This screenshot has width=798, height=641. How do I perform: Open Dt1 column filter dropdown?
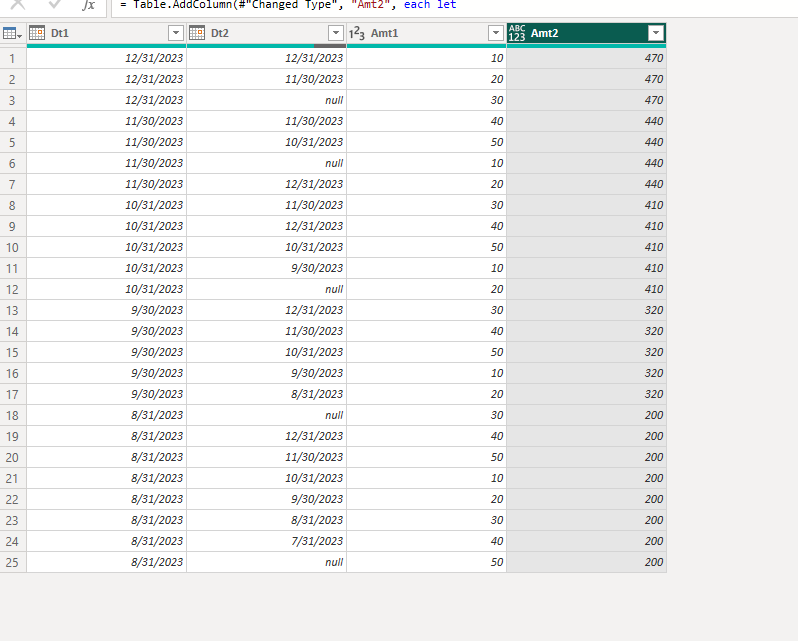pos(176,33)
